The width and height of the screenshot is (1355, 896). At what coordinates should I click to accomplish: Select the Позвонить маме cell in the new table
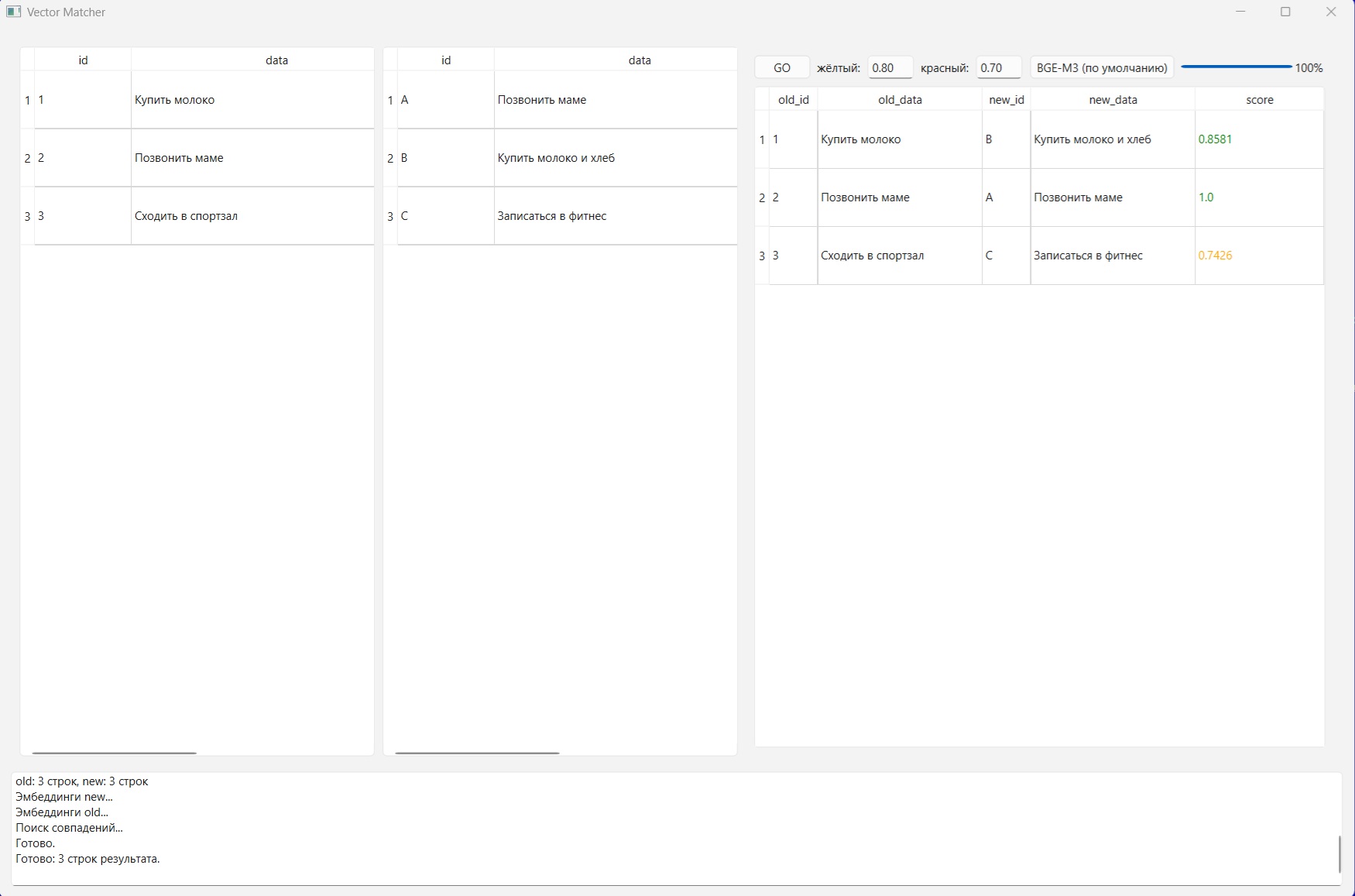pos(616,100)
